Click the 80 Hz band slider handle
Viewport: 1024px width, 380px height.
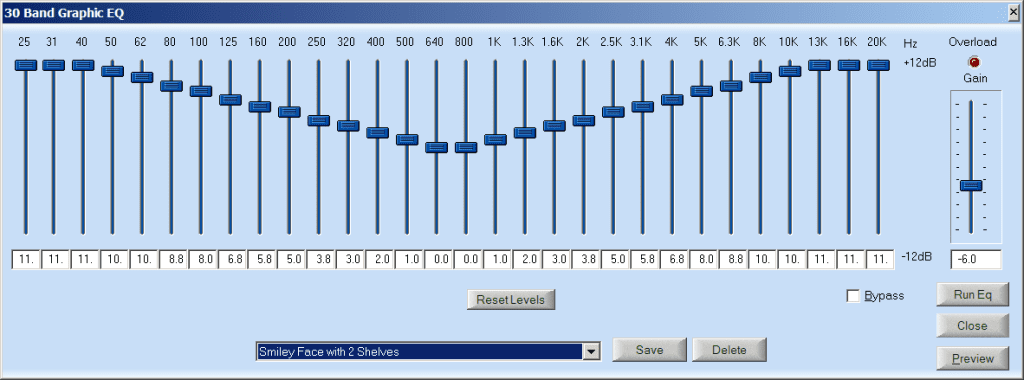click(171, 86)
